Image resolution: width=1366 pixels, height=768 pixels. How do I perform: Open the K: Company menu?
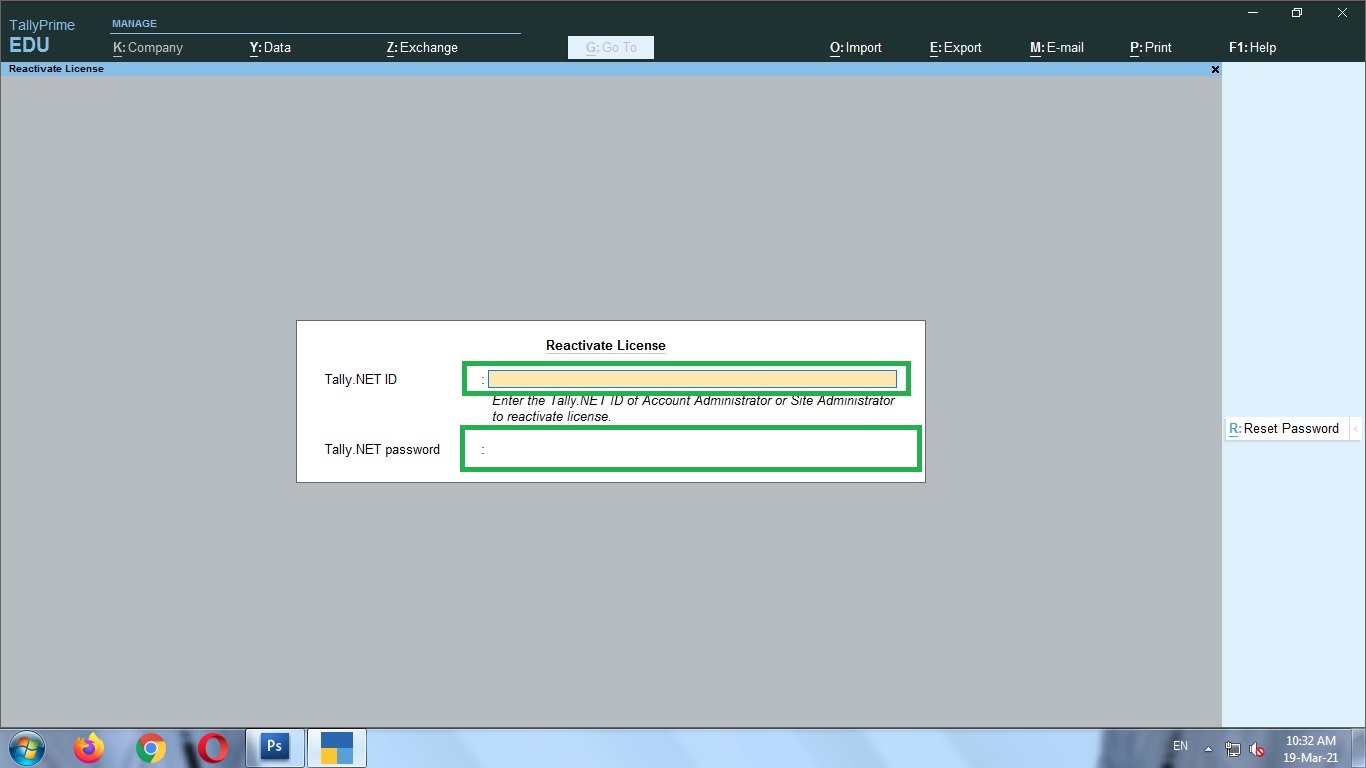pyautogui.click(x=148, y=47)
